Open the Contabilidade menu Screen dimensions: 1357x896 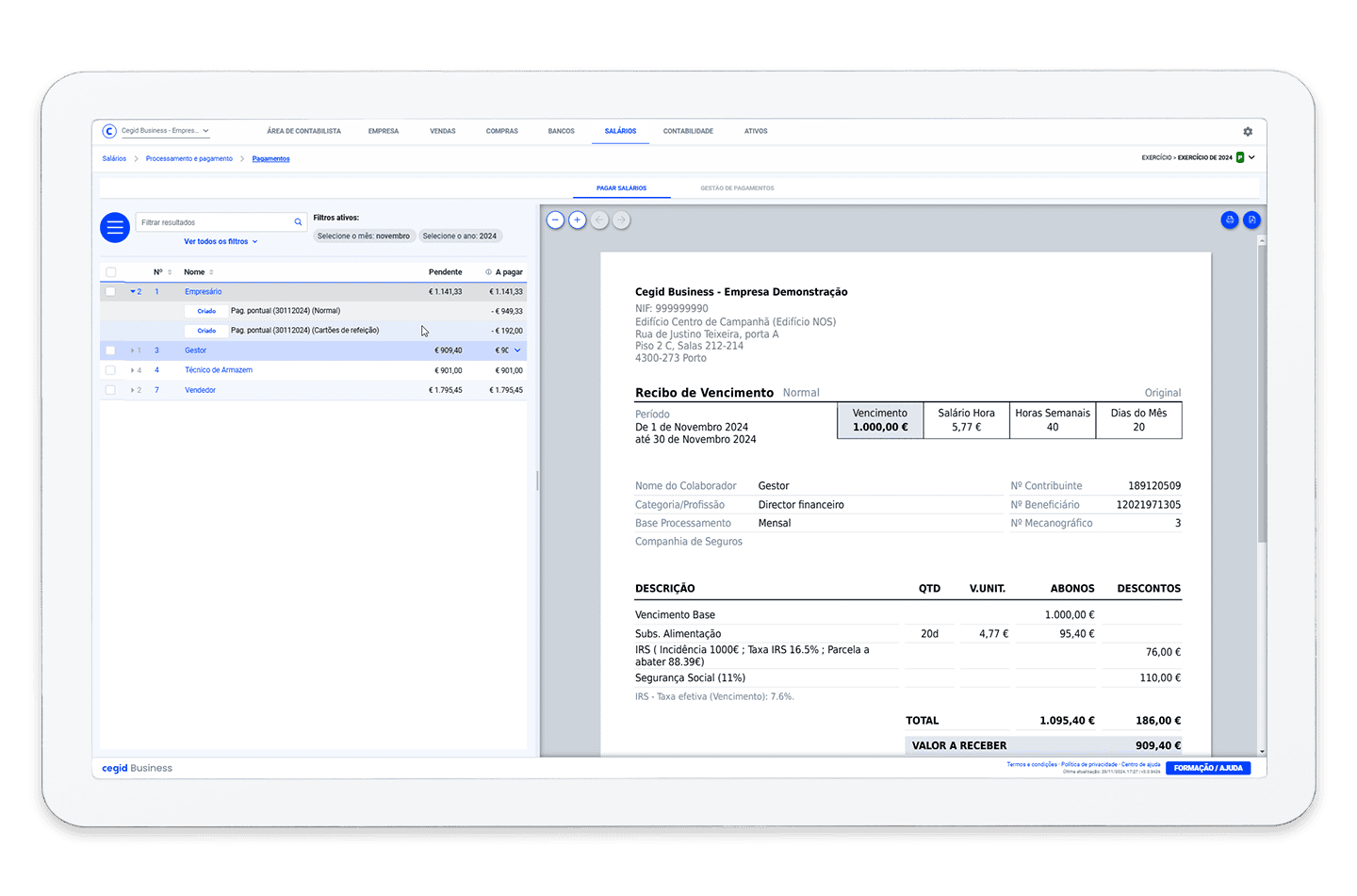(688, 131)
